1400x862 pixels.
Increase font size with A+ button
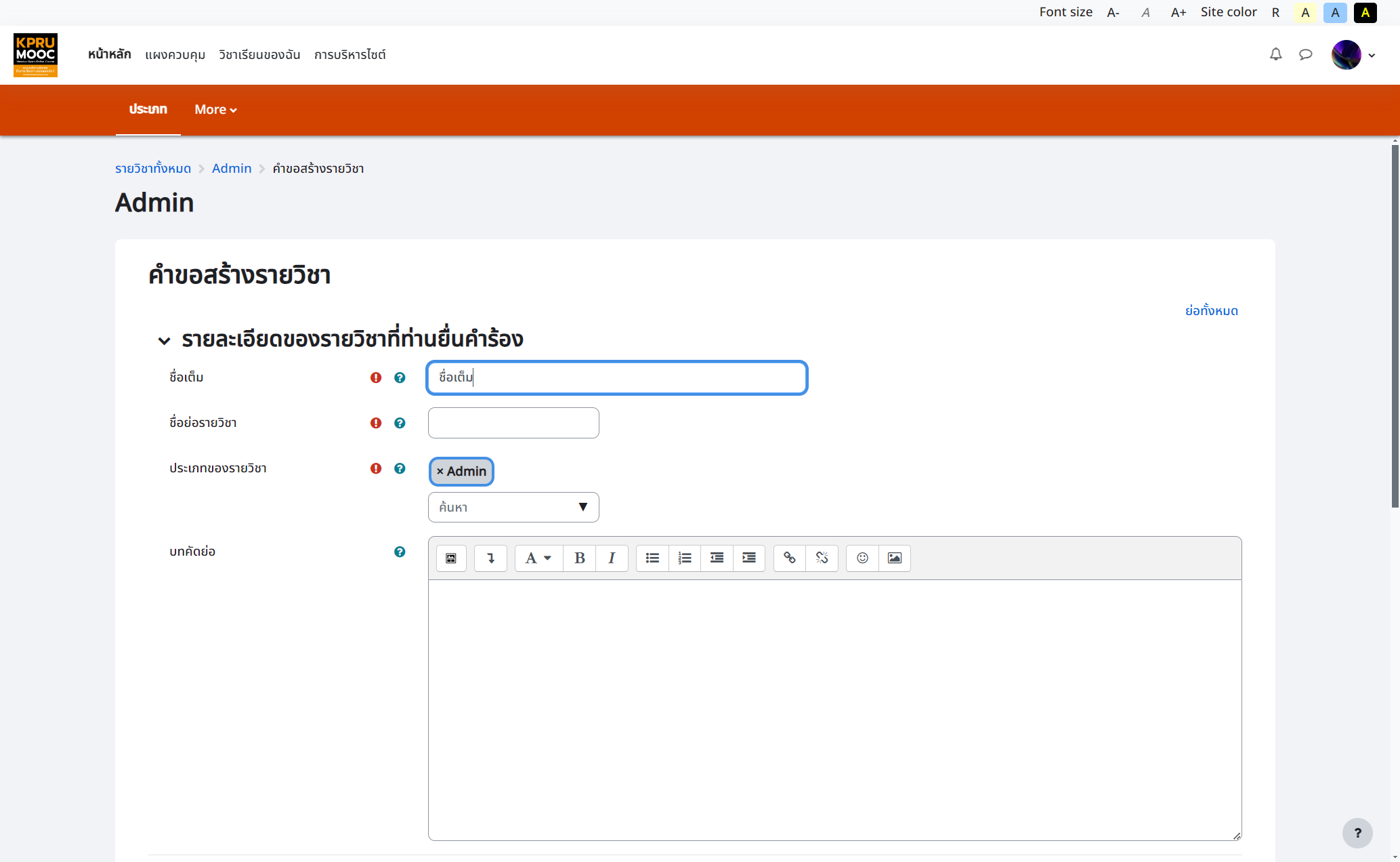pos(1179,12)
